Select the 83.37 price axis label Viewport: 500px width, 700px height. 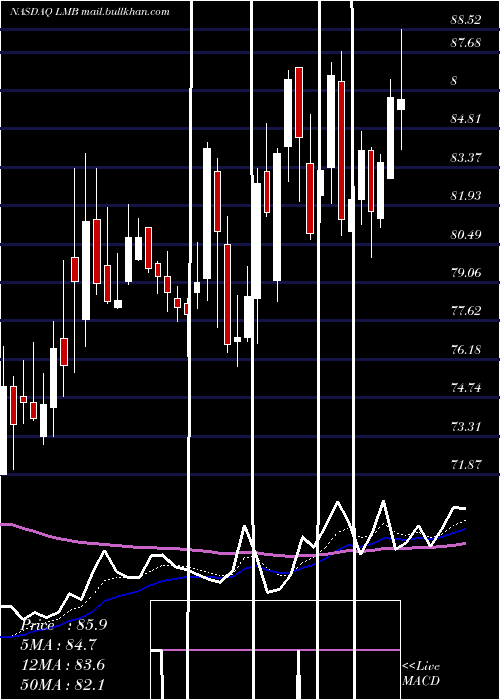[466, 158]
